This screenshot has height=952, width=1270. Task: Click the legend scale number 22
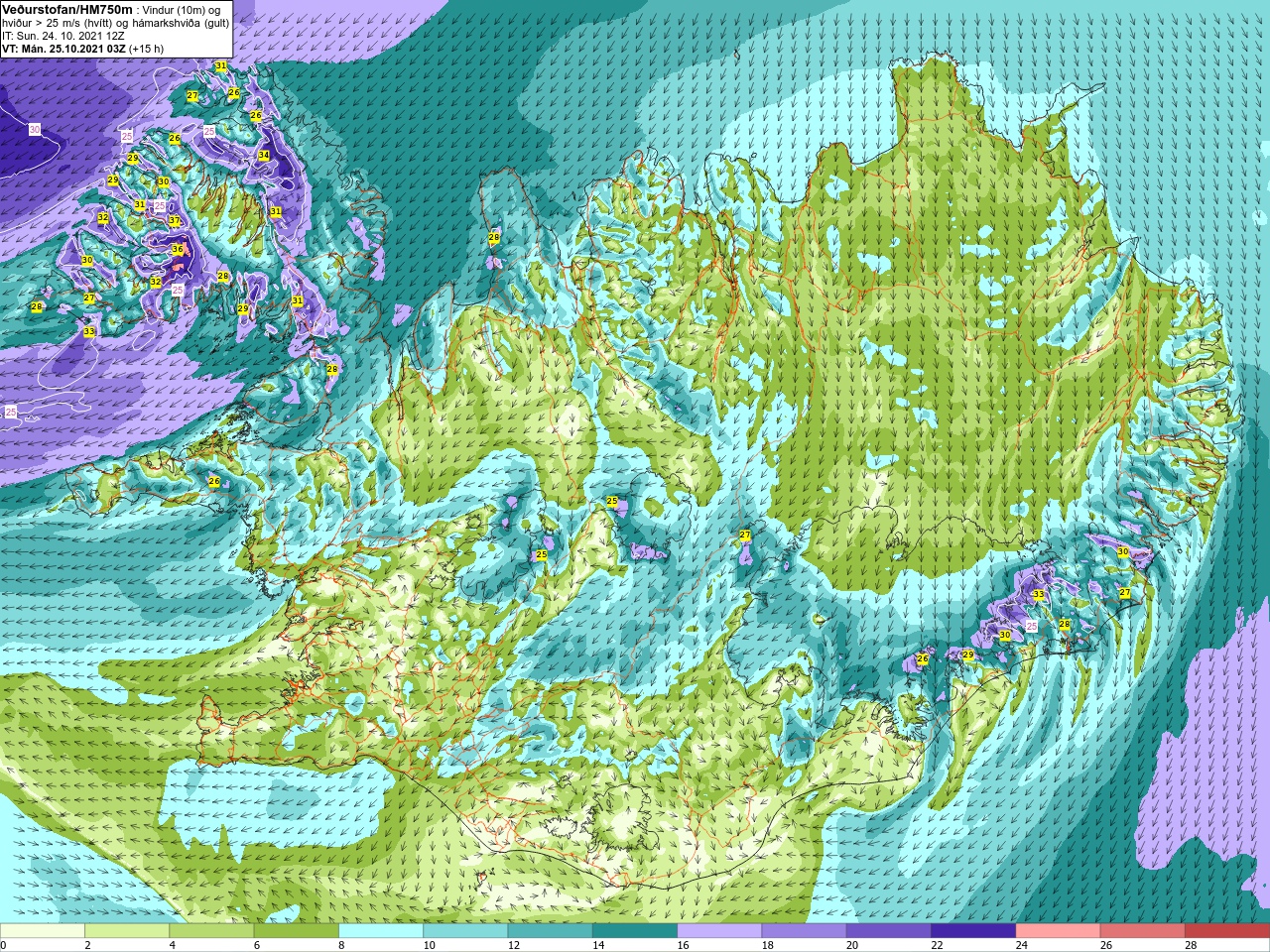coord(937,945)
